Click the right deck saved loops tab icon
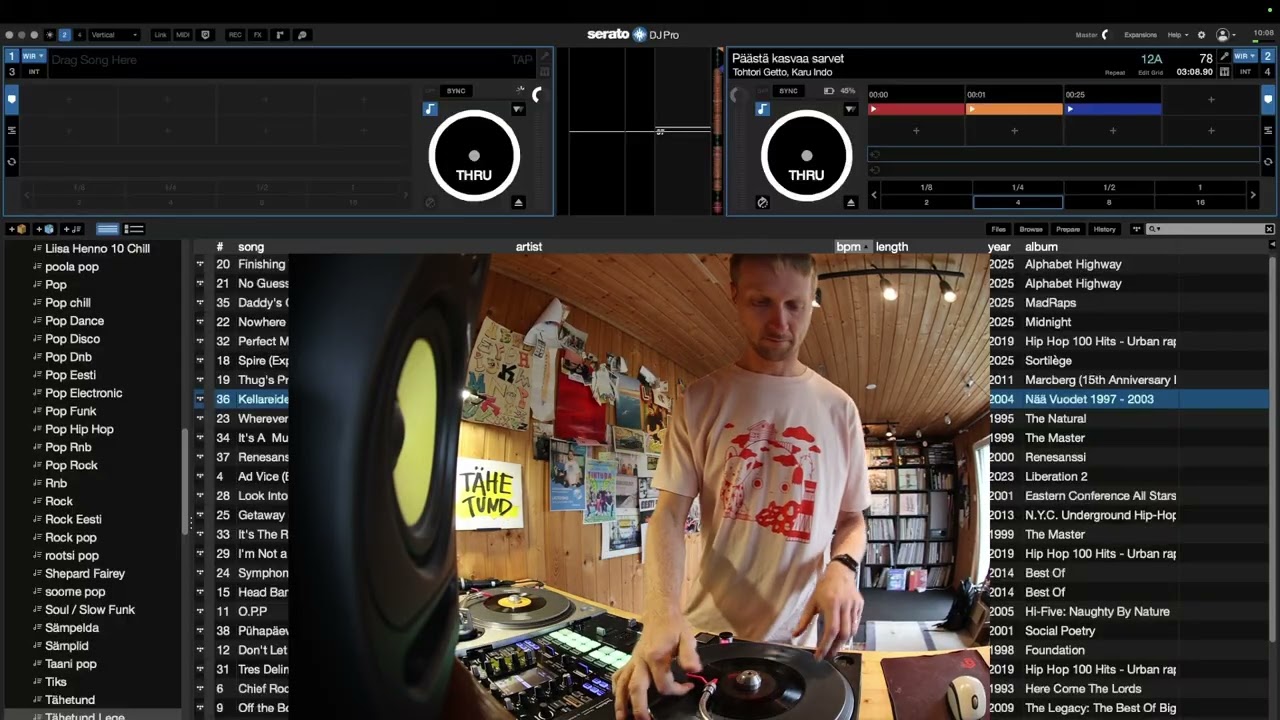This screenshot has height=720, width=1280. [1268, 130]
